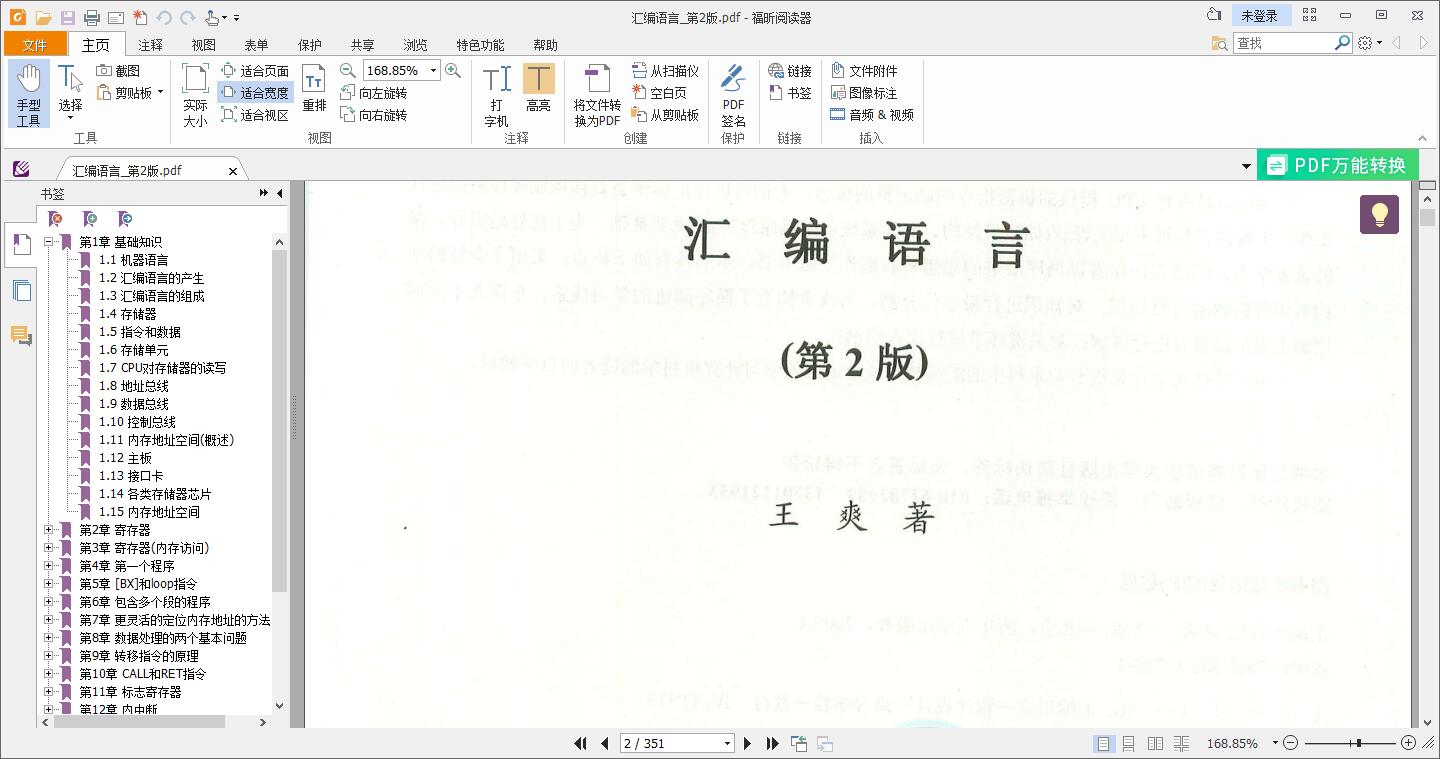Viewport: 1440px width, 759px height.
Task: Toggle Fit Width view (适合宽度)
Action: pos(256,92)
